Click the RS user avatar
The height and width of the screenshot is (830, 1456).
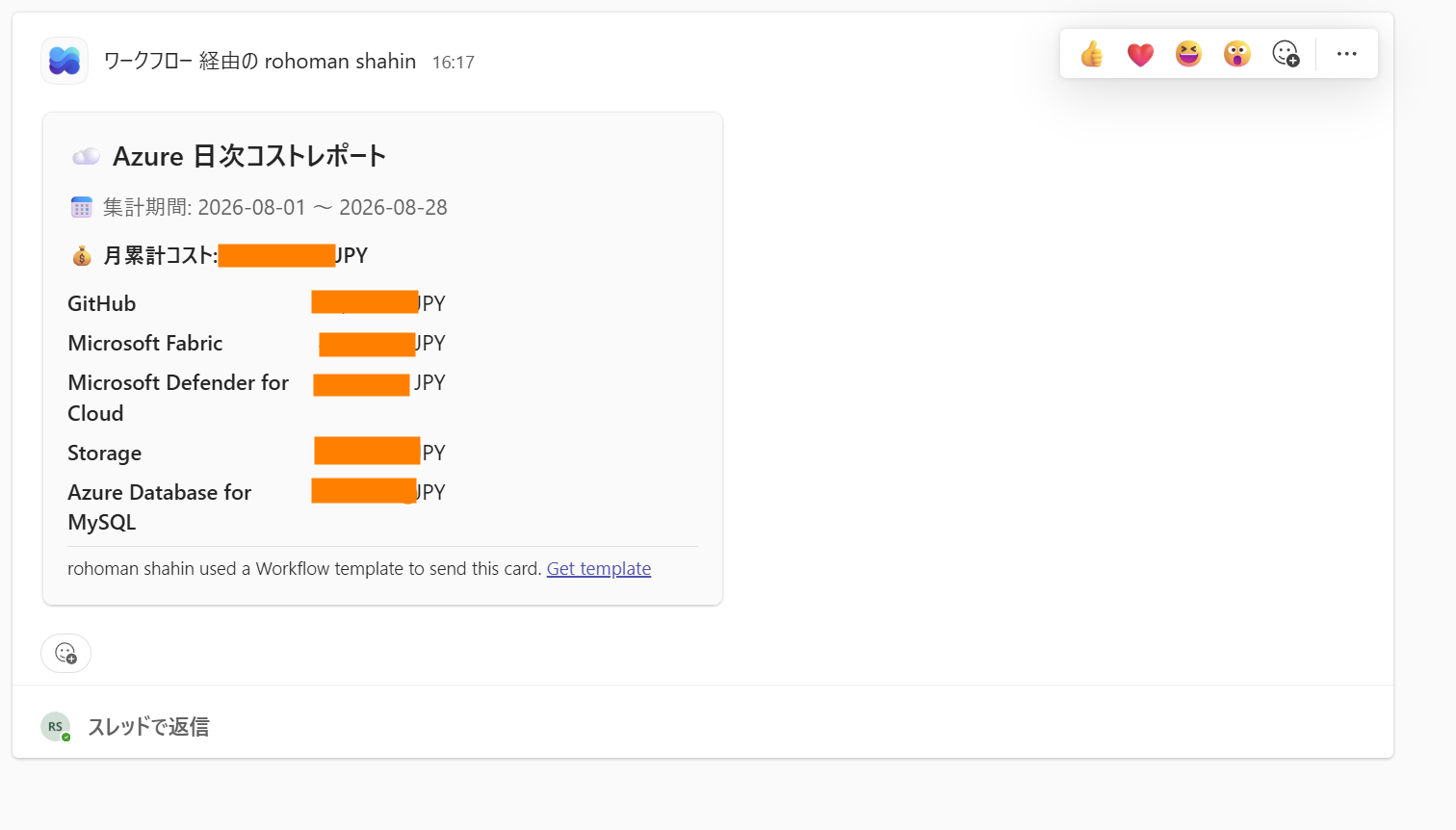(56, 727)
